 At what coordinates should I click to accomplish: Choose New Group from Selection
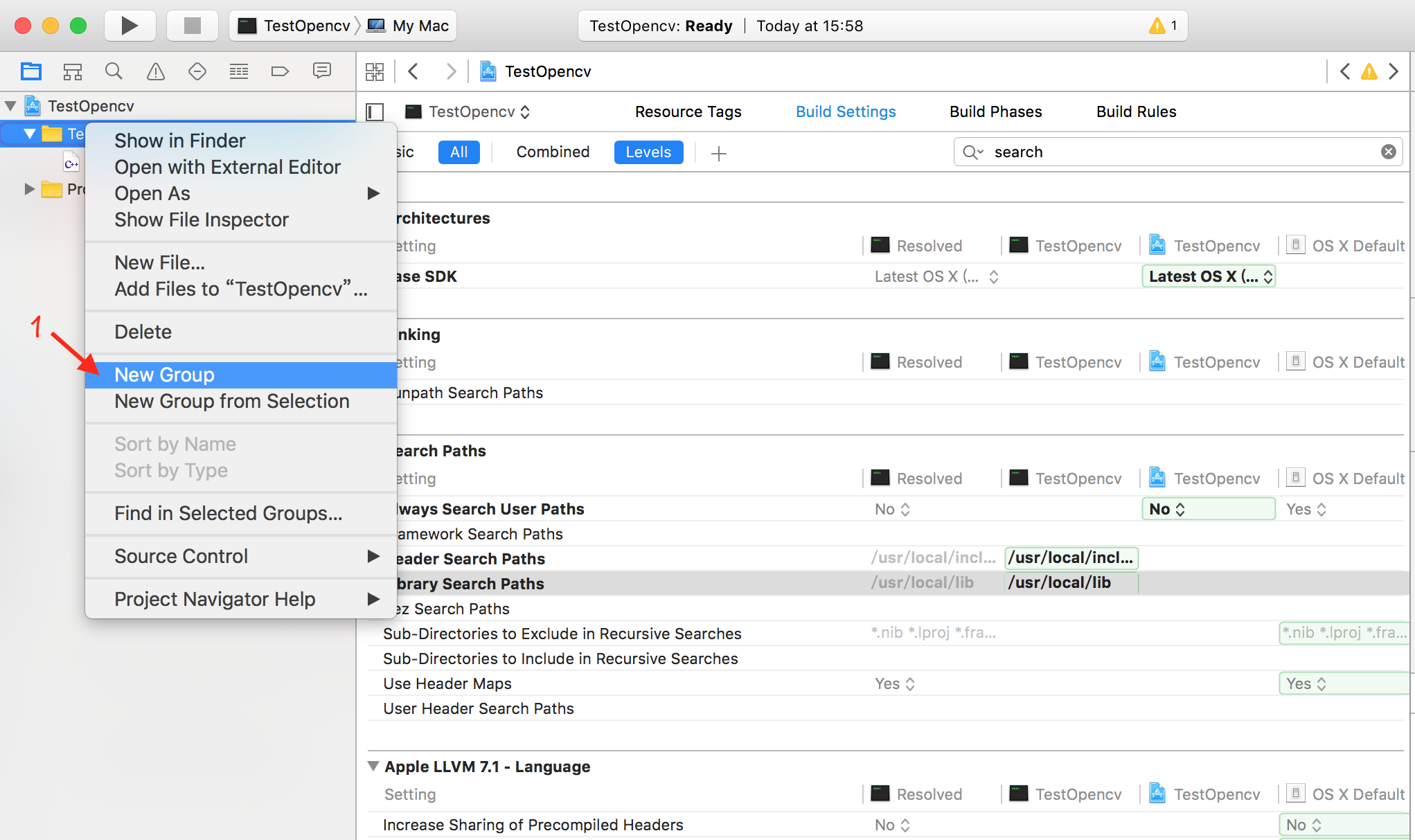coord(241,401)
